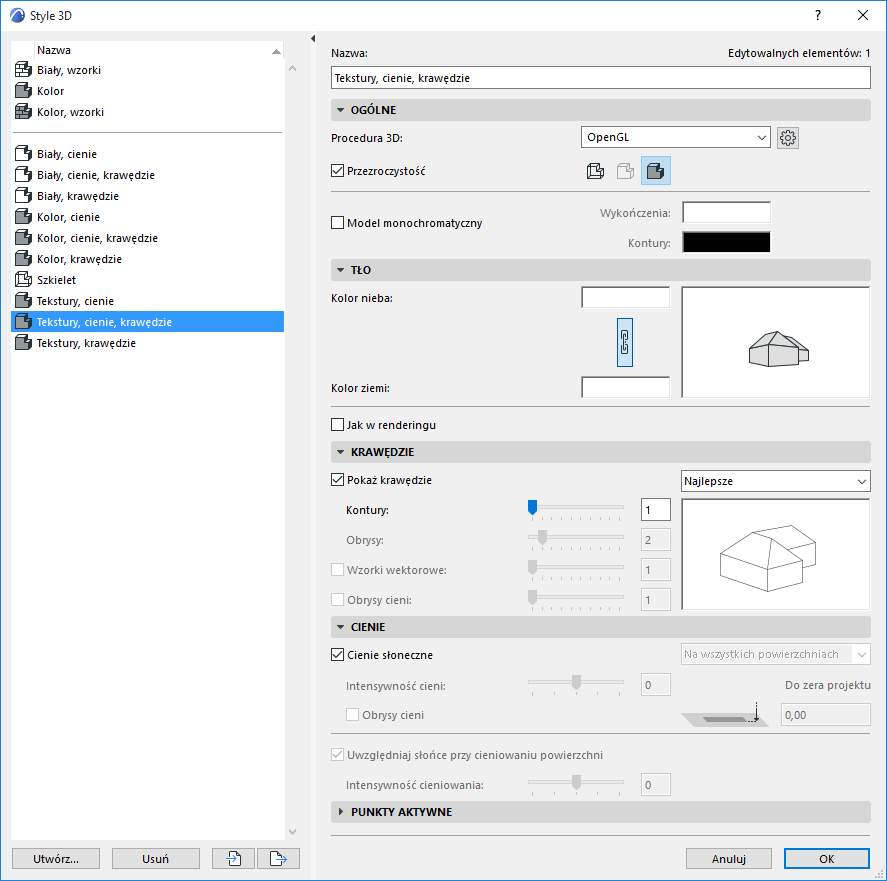887x881 pixels.
Task: Select Tekstury, cienie, krawędzie style
Action: point(148,321)
